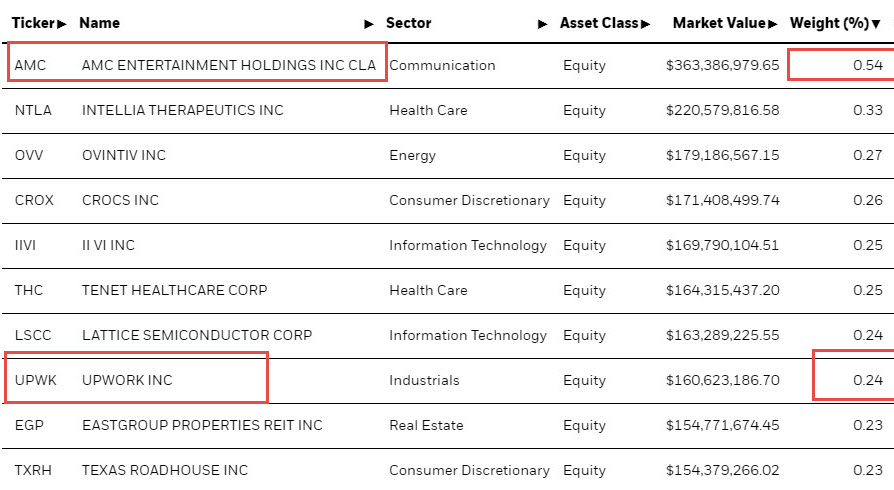Toggle the Weight (%) descending arrow

tap(876, 24)
